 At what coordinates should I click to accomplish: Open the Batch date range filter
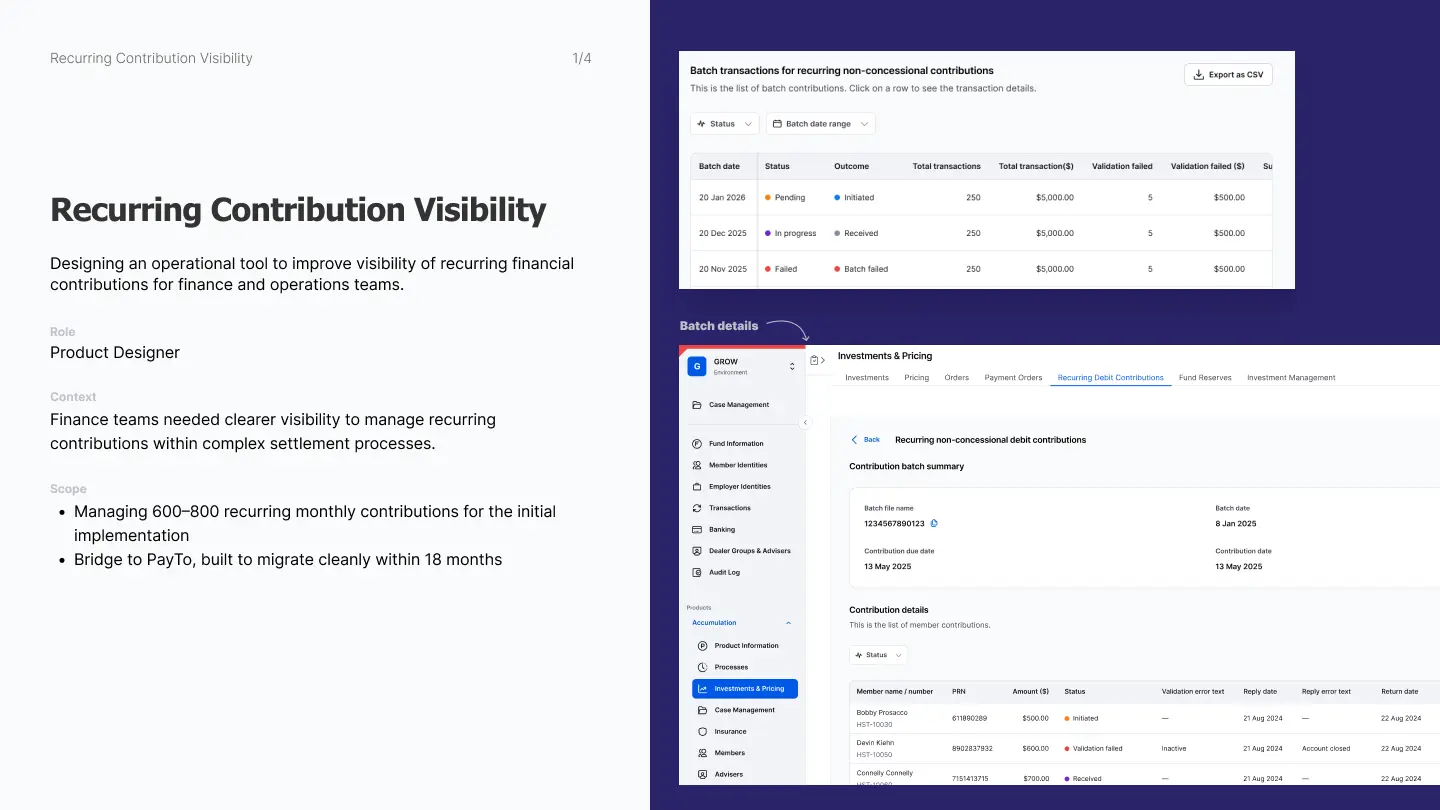820,124
